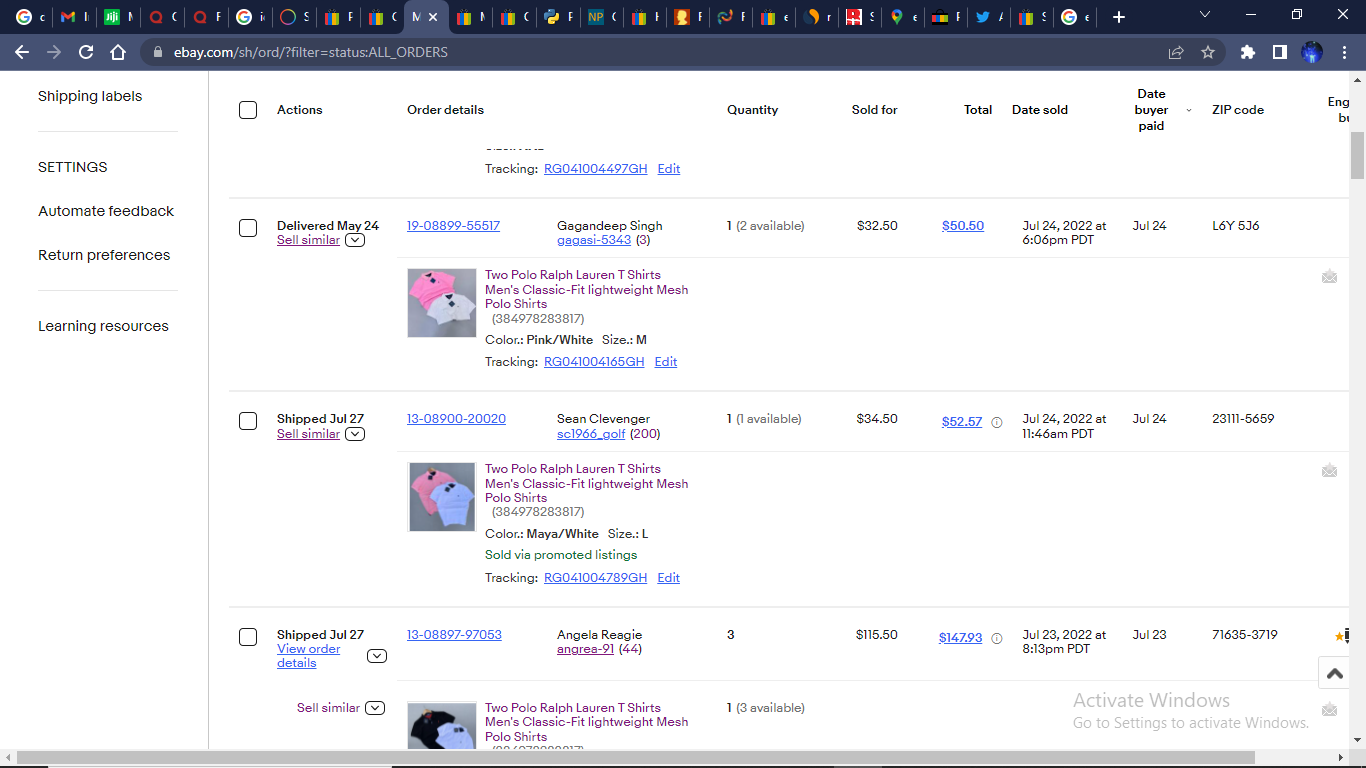Expand Sell similar dropdown for Sean Clevenger order
1366x768 pixels.
(x=355, y=434)
